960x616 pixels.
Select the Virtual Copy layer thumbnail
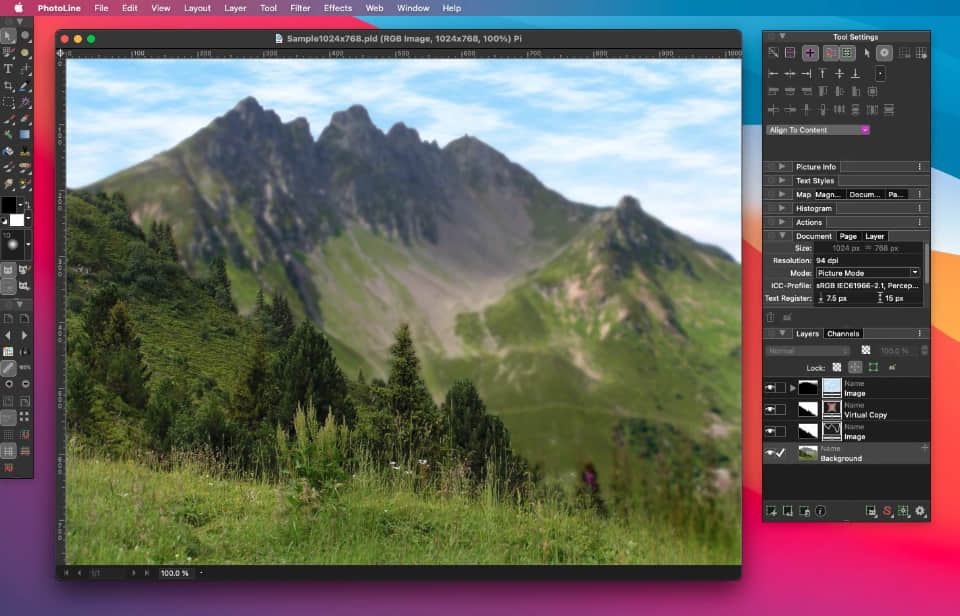point(831,410)
